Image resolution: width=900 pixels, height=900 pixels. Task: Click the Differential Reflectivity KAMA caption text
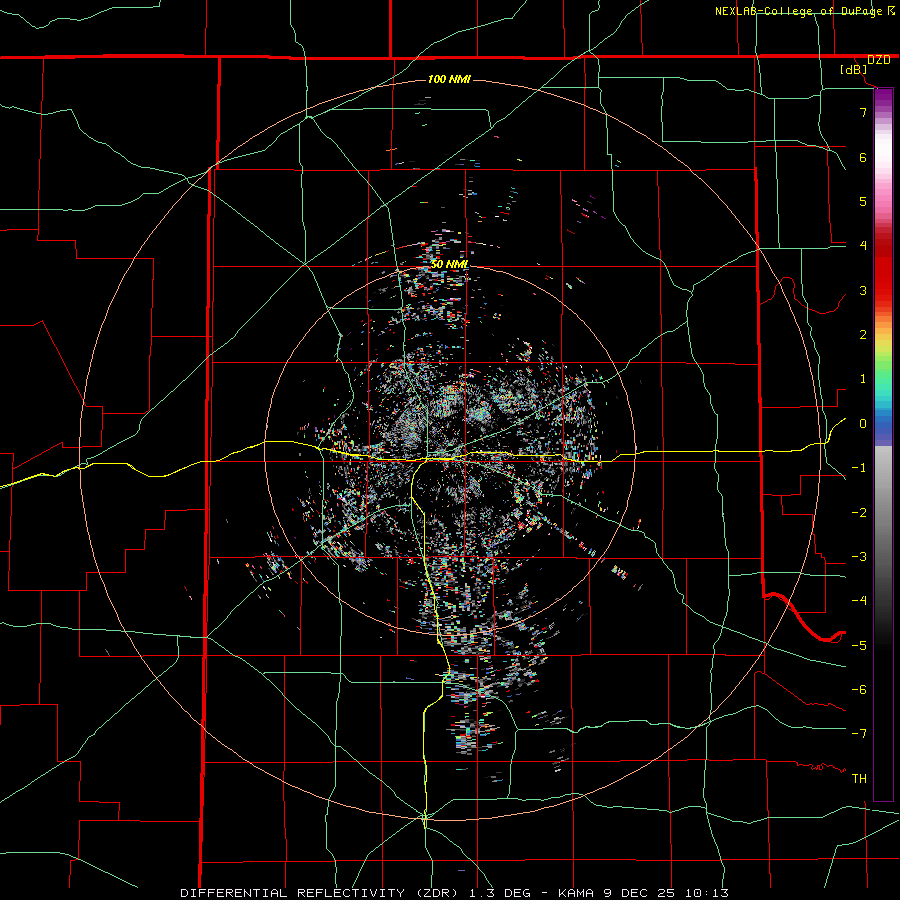(455, 893)
